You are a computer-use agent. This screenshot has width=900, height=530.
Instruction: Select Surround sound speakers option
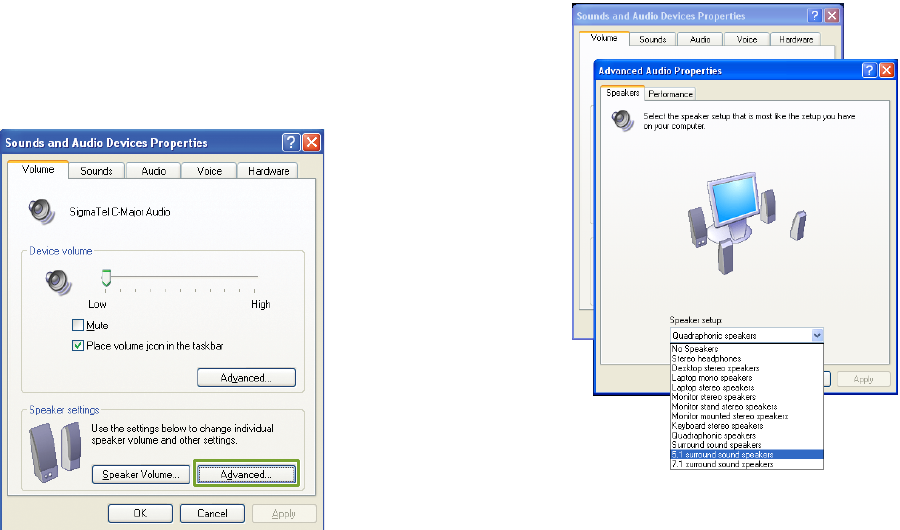tap(747, 445)
